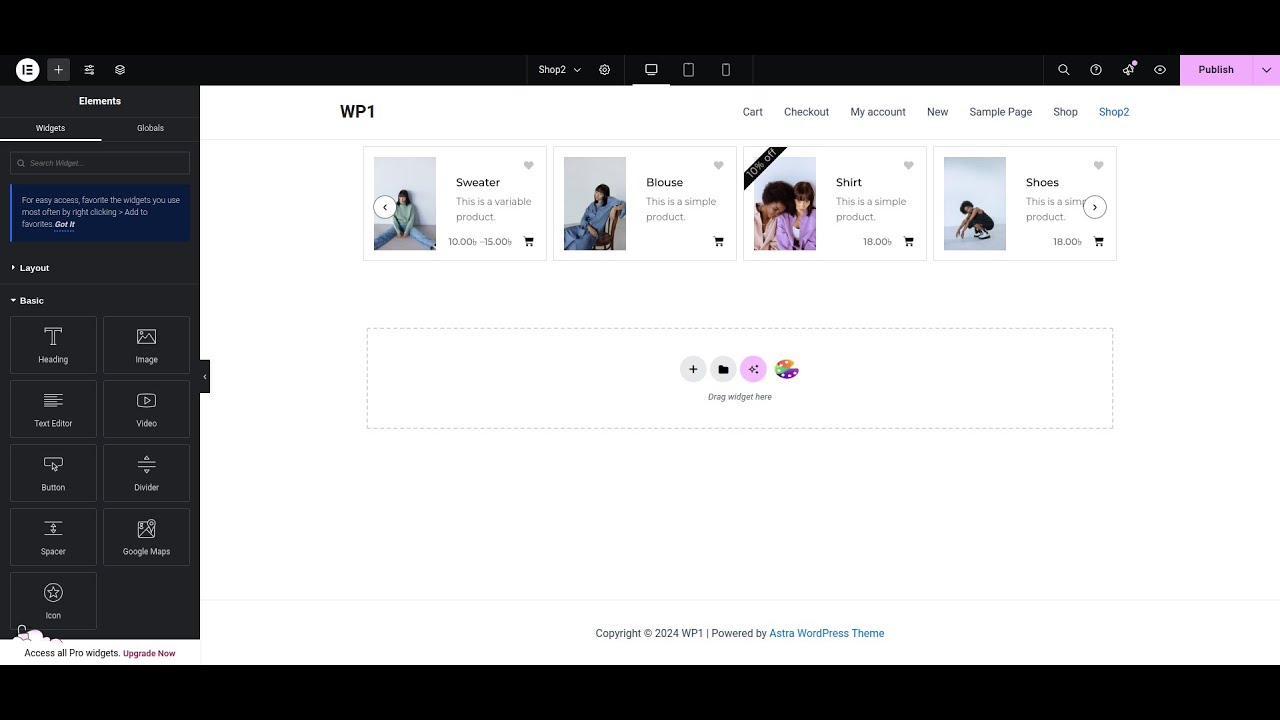Open Site Settings sliders icon
Viewport: 1280px width, 720px height.
coord(89,70)
